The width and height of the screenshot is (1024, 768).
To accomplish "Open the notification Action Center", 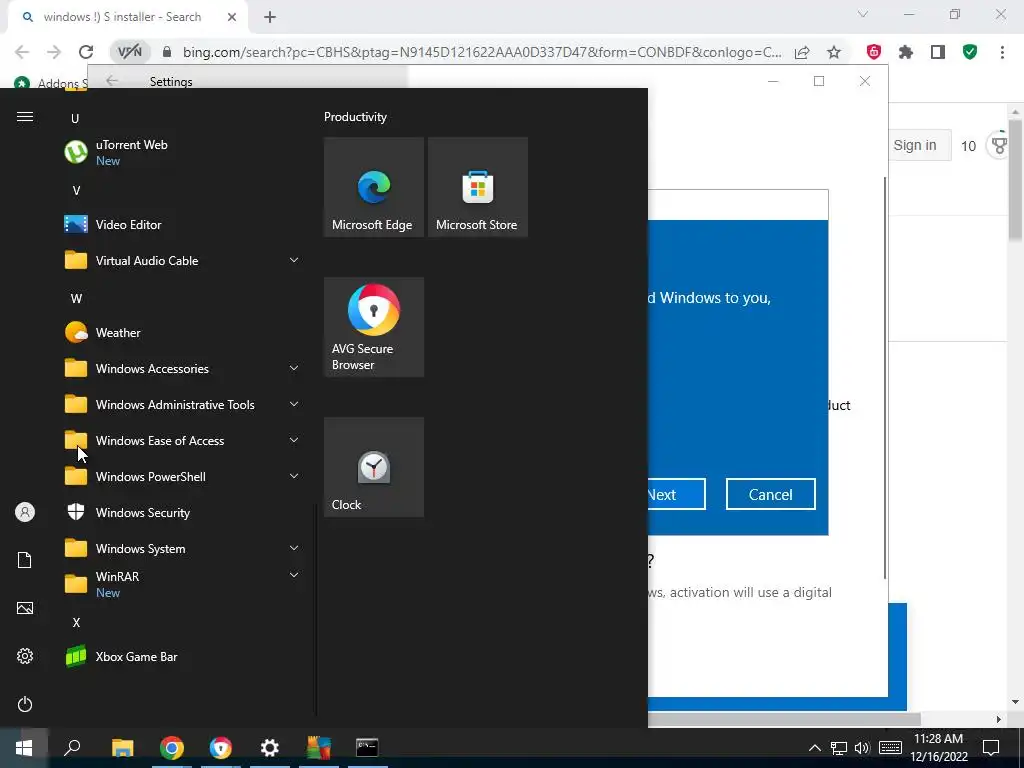I will tap(991, 748).
